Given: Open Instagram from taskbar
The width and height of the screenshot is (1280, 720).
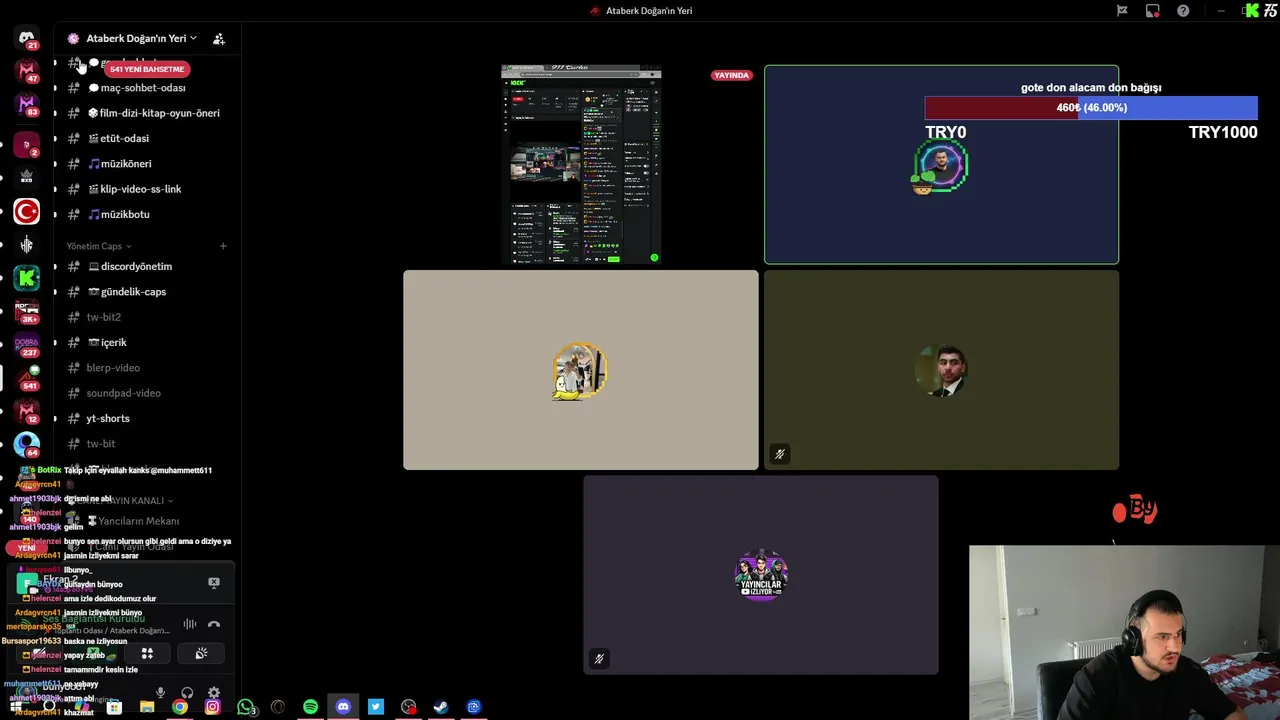Looking at the screenshot, I should click(x=212, y=707).
